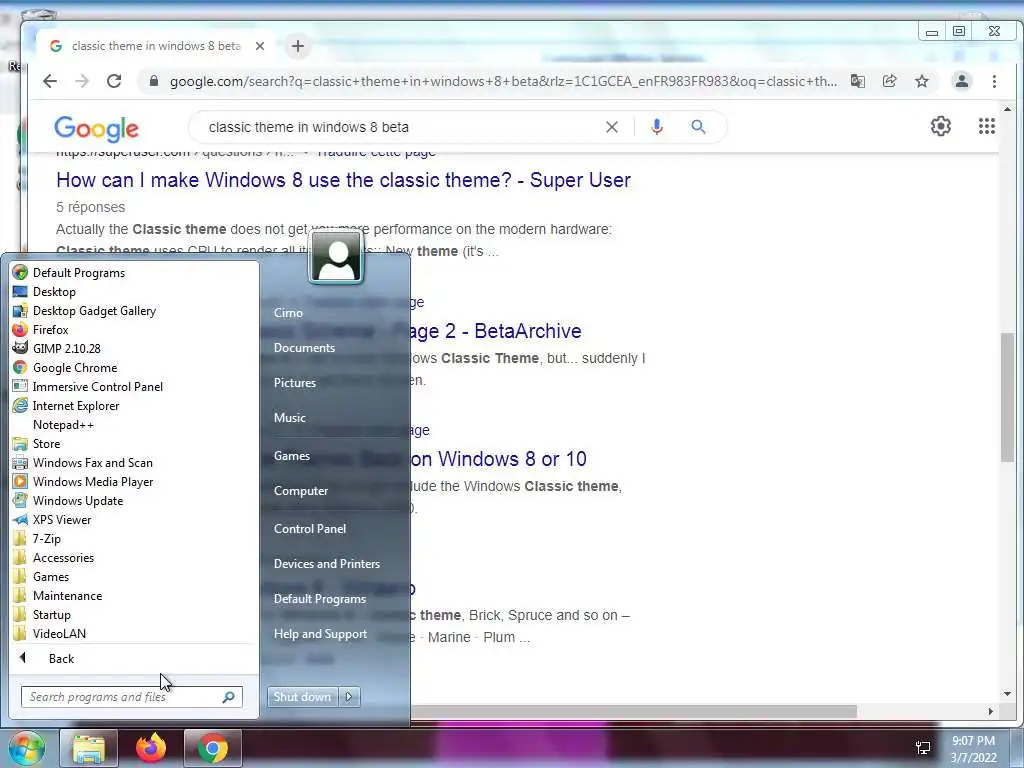Image resolution: width=1024 pixels, height=768 pixels.
Task: Open Documents from the Start menu
Action: tap(304, 348)
